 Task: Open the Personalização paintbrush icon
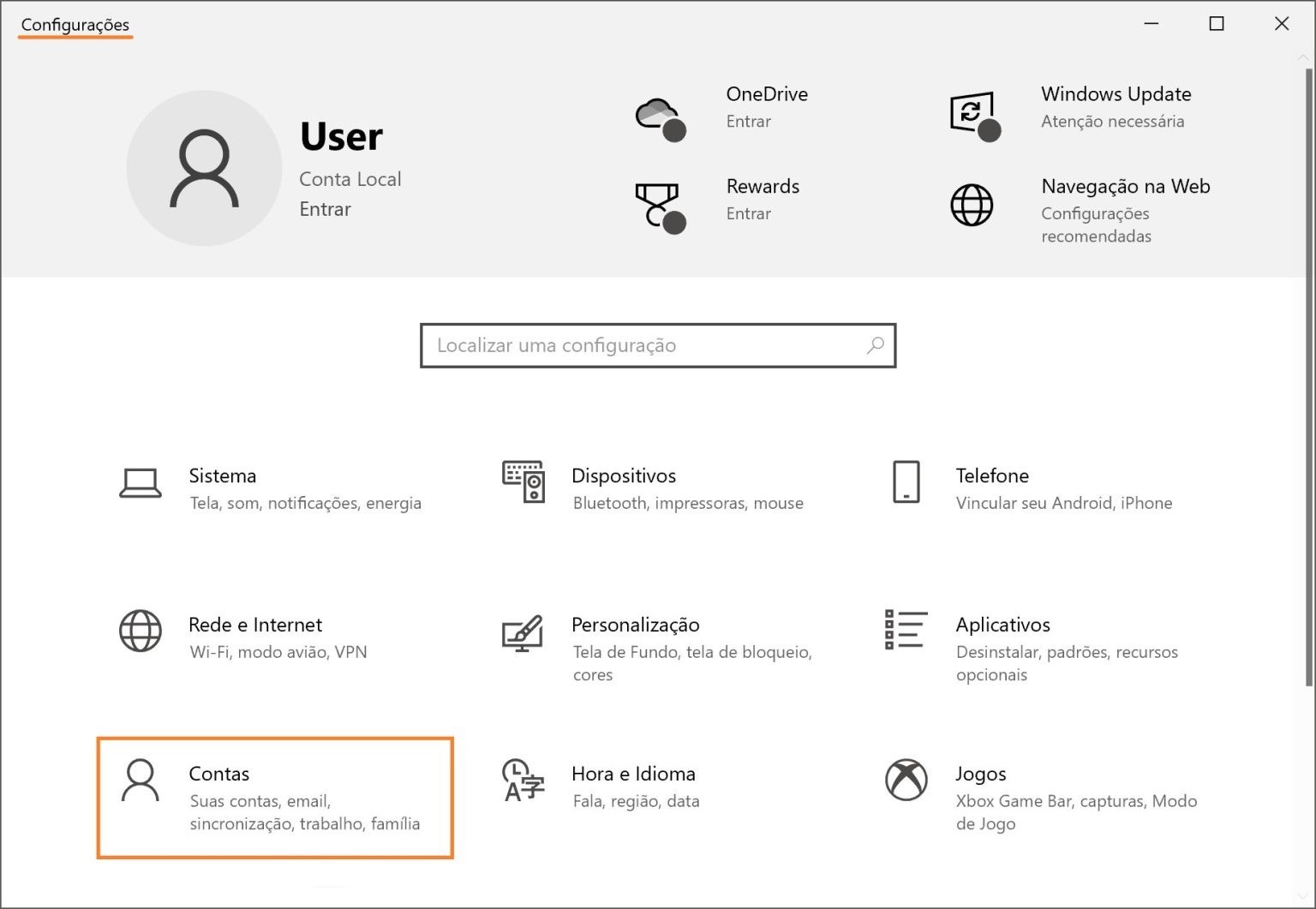pos(523,633)
